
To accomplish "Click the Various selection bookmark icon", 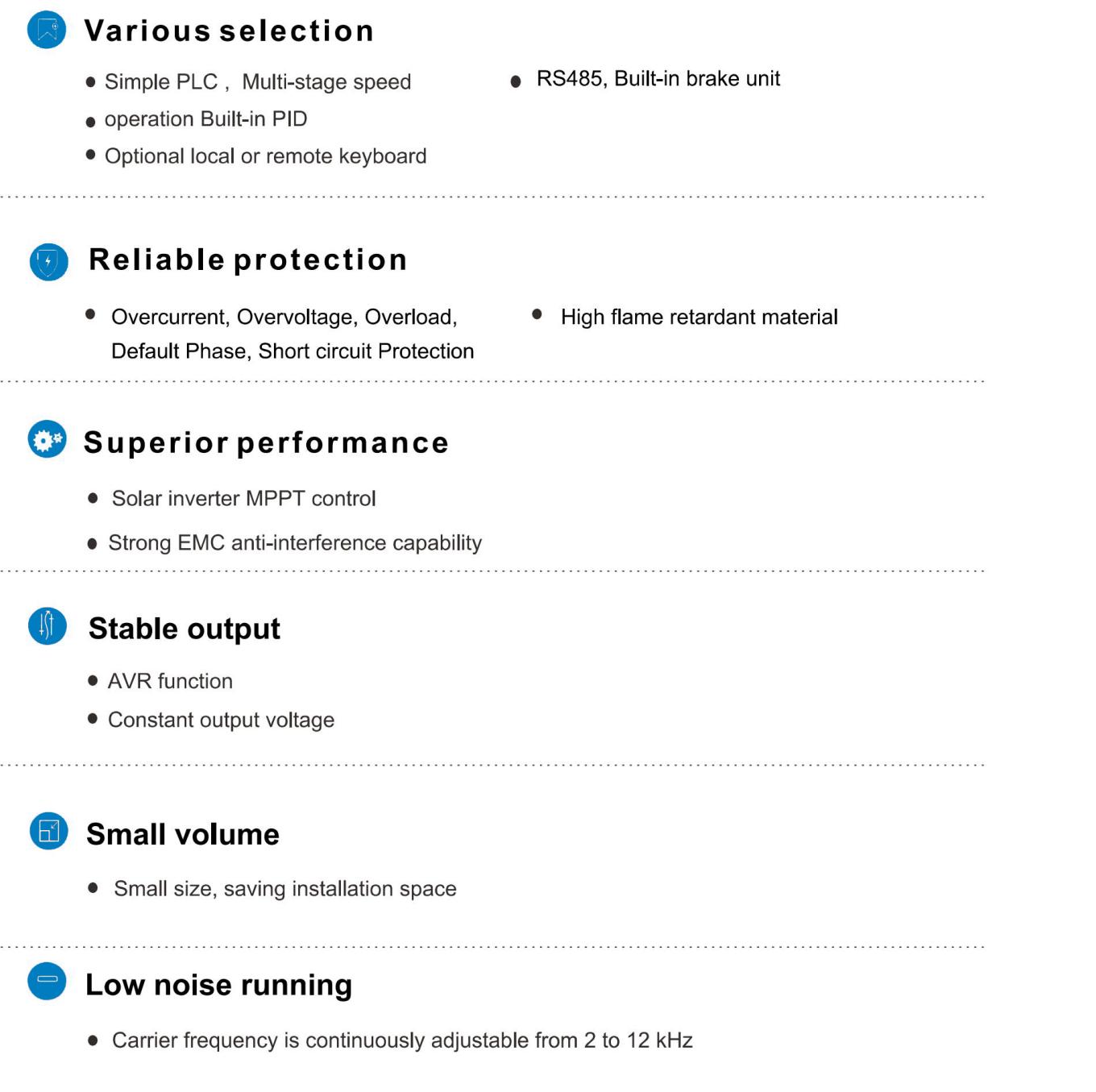I will coord(47,30).
